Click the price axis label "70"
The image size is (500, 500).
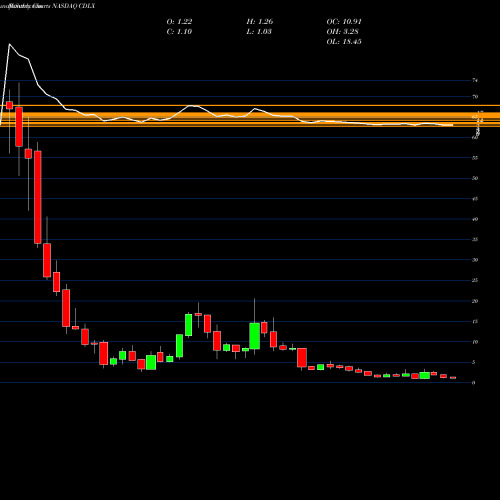tap(475, 97)
